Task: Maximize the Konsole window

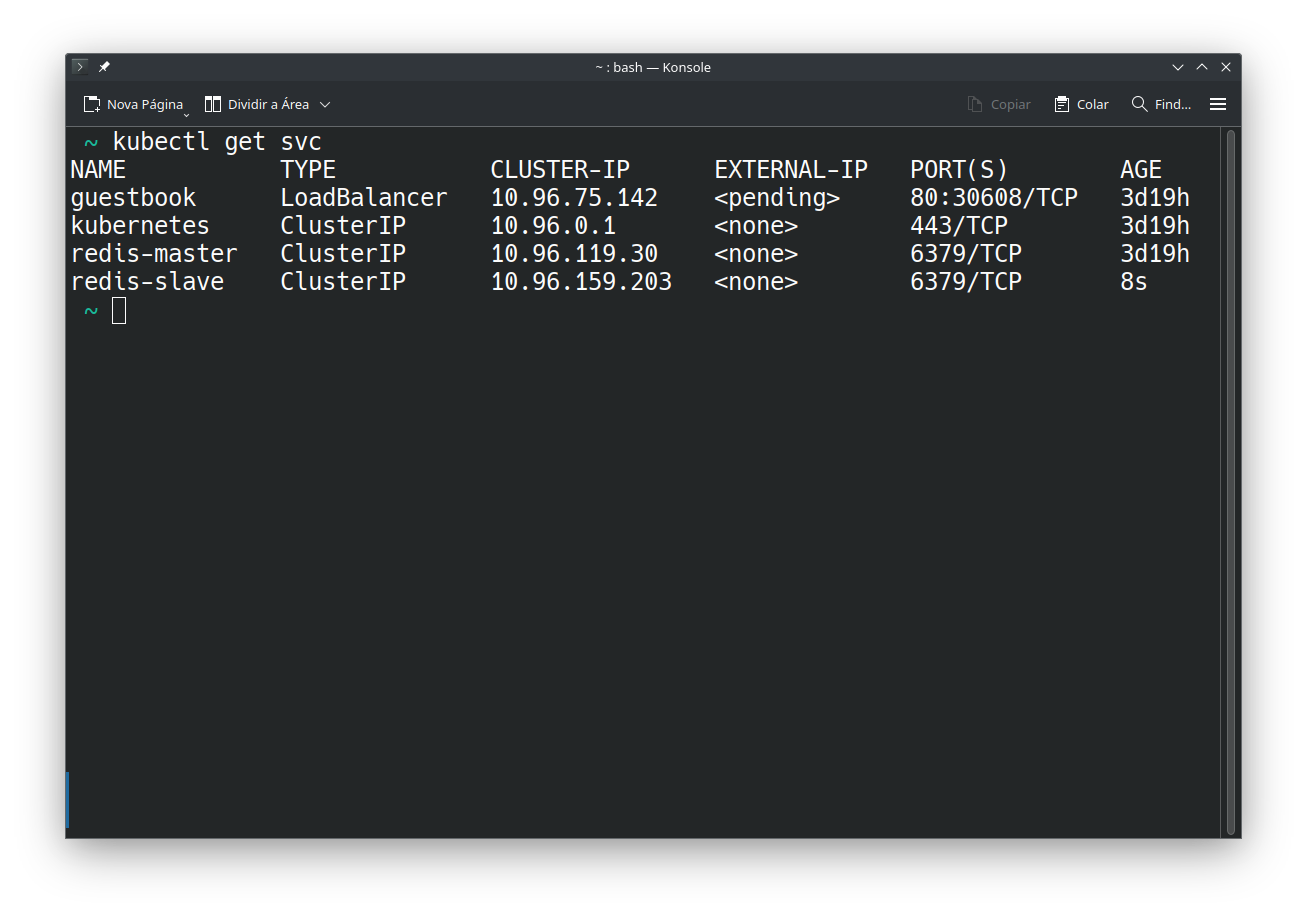Action: (1202, 67)
